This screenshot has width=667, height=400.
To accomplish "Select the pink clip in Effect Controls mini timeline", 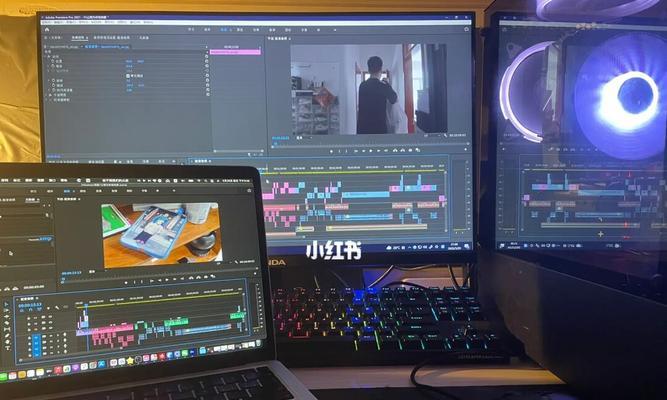I will (235, 52).
